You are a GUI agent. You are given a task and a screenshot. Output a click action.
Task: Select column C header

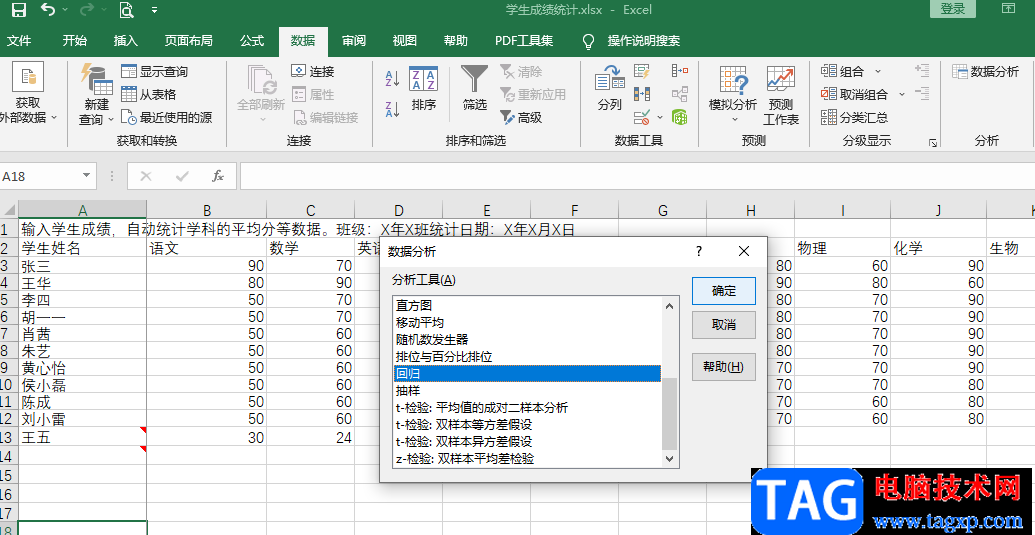coord(310,210)
